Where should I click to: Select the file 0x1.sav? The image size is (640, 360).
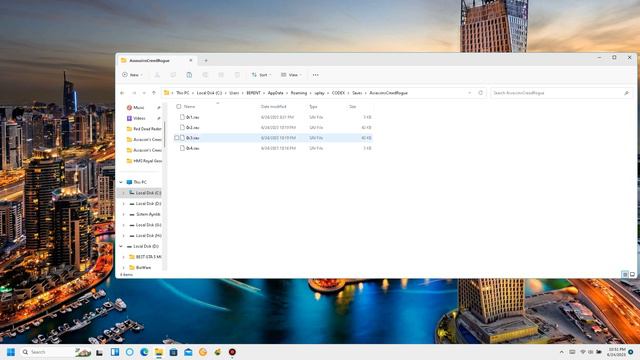(x=192, y=117)
